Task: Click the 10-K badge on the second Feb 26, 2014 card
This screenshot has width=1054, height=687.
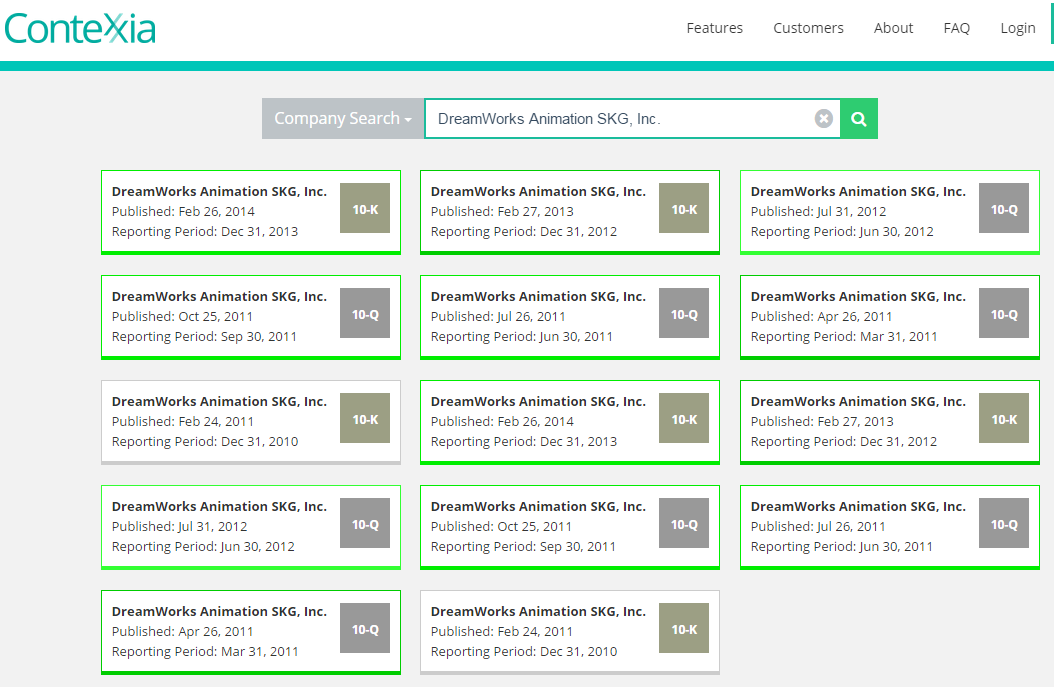Action: pos(684,418)
